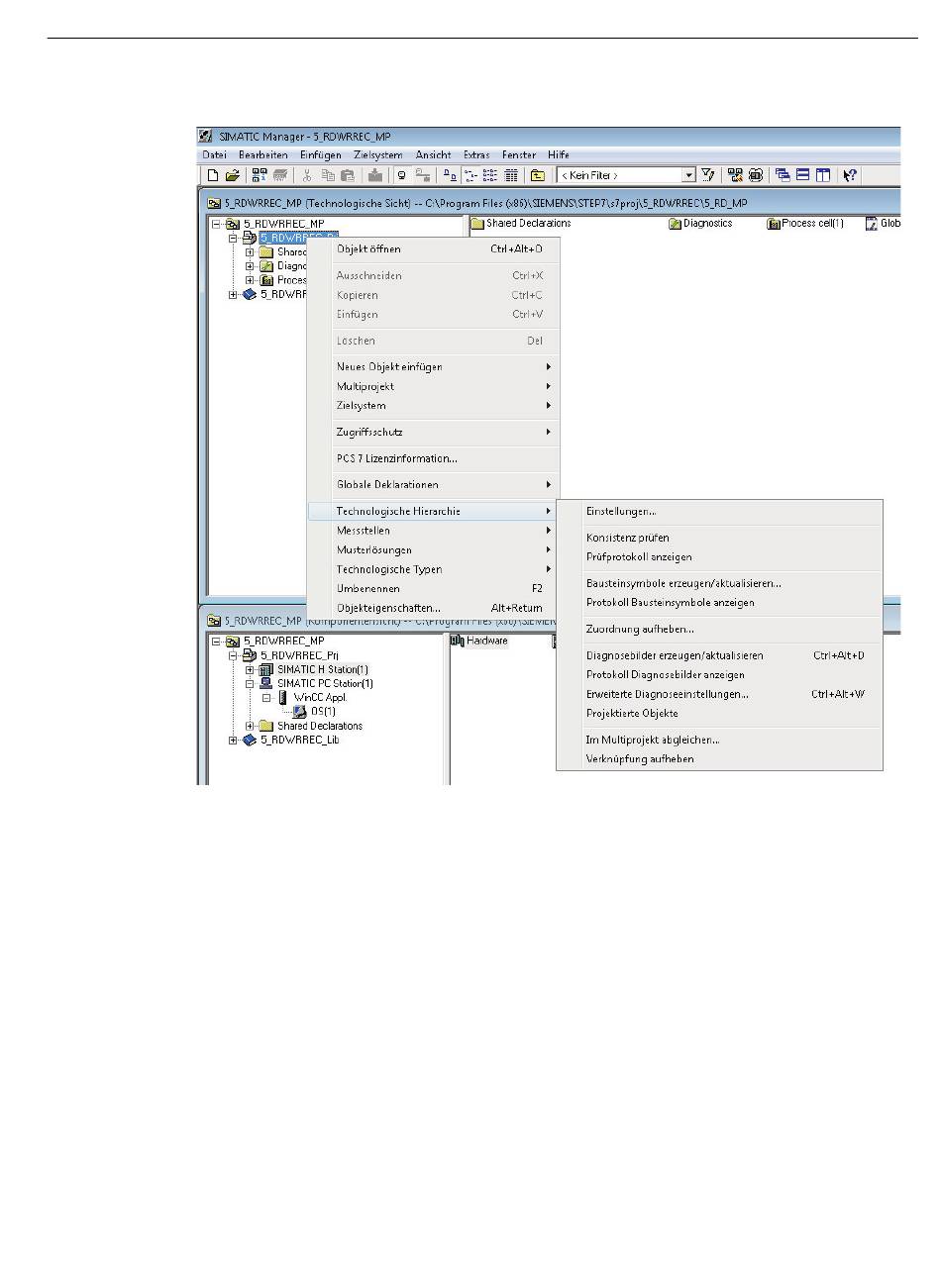Select PCS 7 Lizenzinformation... entry
941x1288 pixels.
[434, 459]
